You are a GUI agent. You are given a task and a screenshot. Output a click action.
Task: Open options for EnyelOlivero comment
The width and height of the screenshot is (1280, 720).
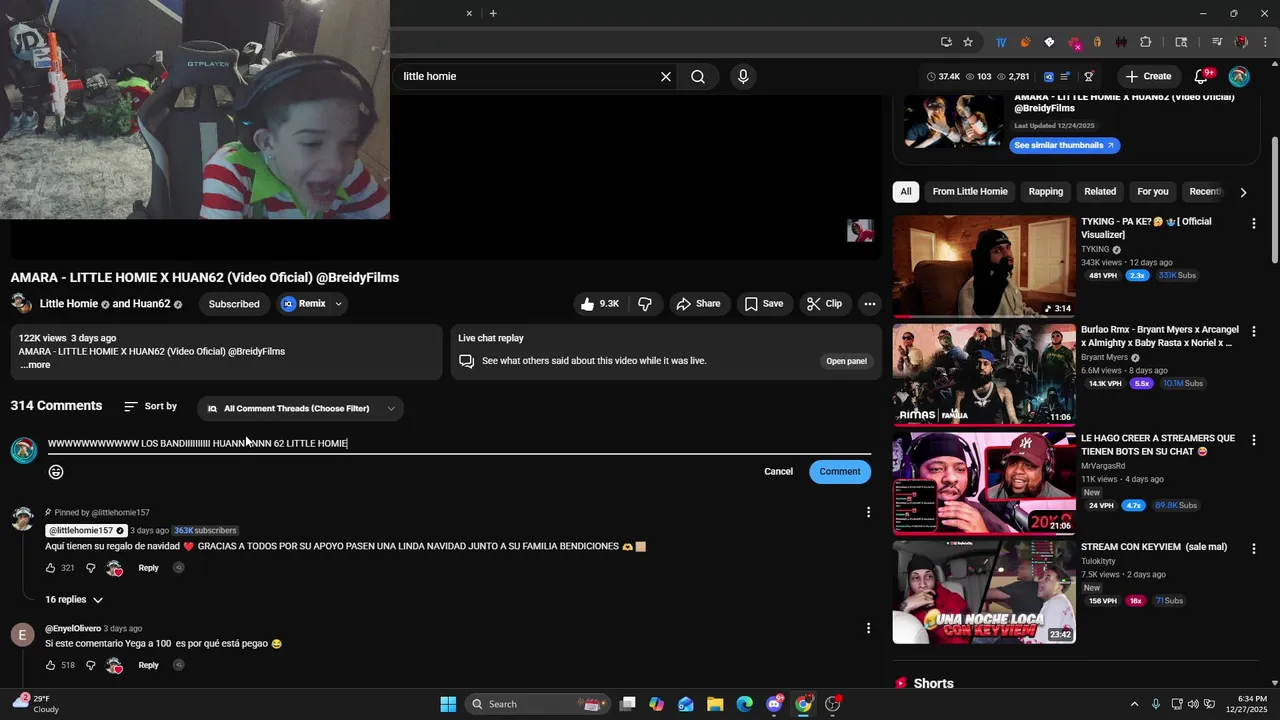pyautogui.click(x=868, y=628)
